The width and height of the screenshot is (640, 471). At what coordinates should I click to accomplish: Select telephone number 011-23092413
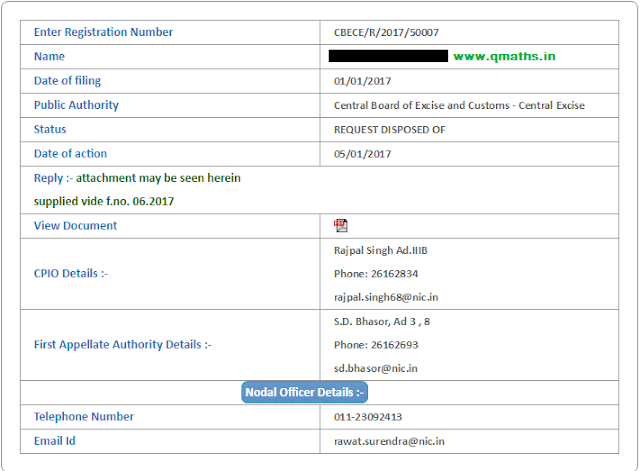click(x=368, y=417)
